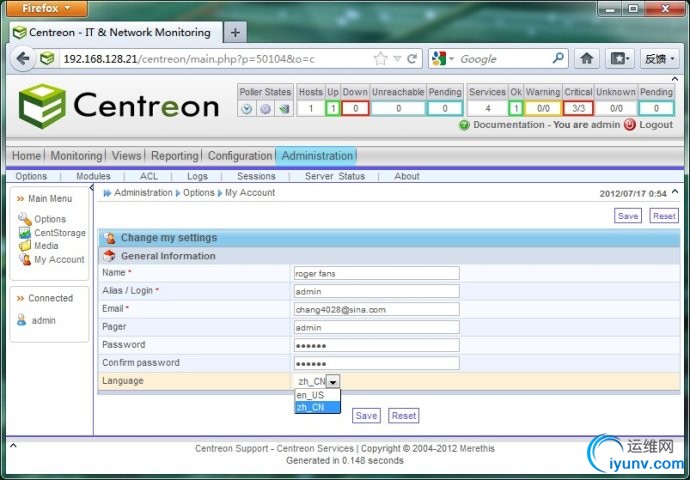Open the Reporting tab
The height and width of the screenshot is (480, 690).
tap(175, 156)
